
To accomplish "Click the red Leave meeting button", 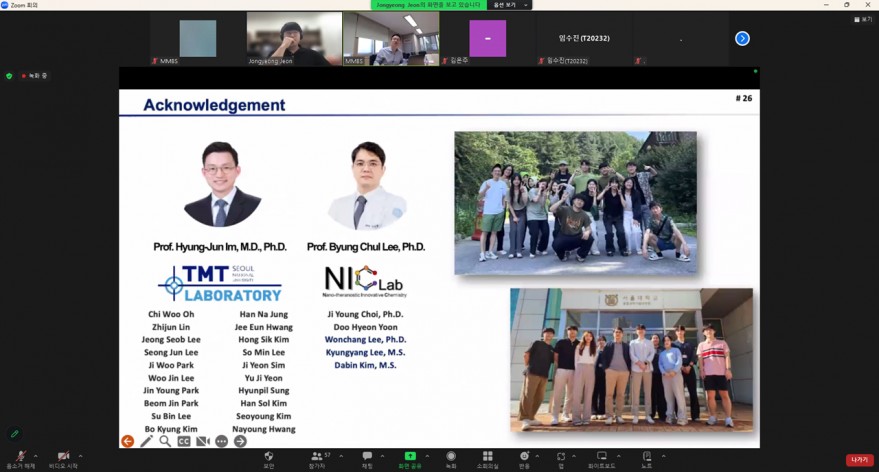I will 859,460.
